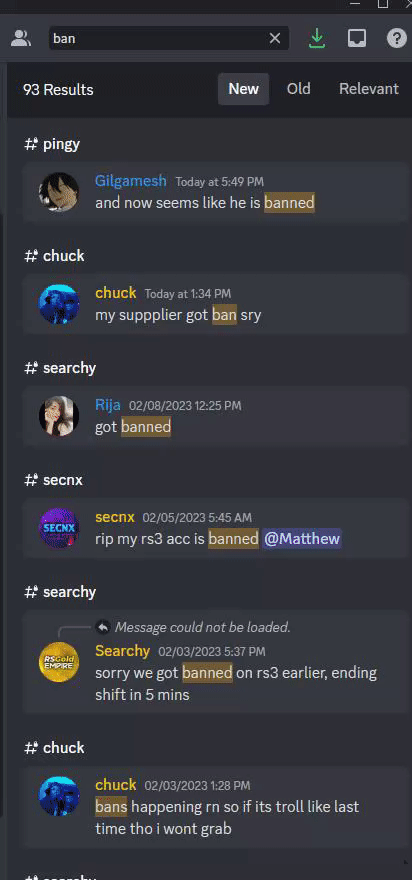Jump to chuck's 'my suppplier got ban' message
Screen dimensions: 412x880
pyautogui.click(x=216, y=304)
